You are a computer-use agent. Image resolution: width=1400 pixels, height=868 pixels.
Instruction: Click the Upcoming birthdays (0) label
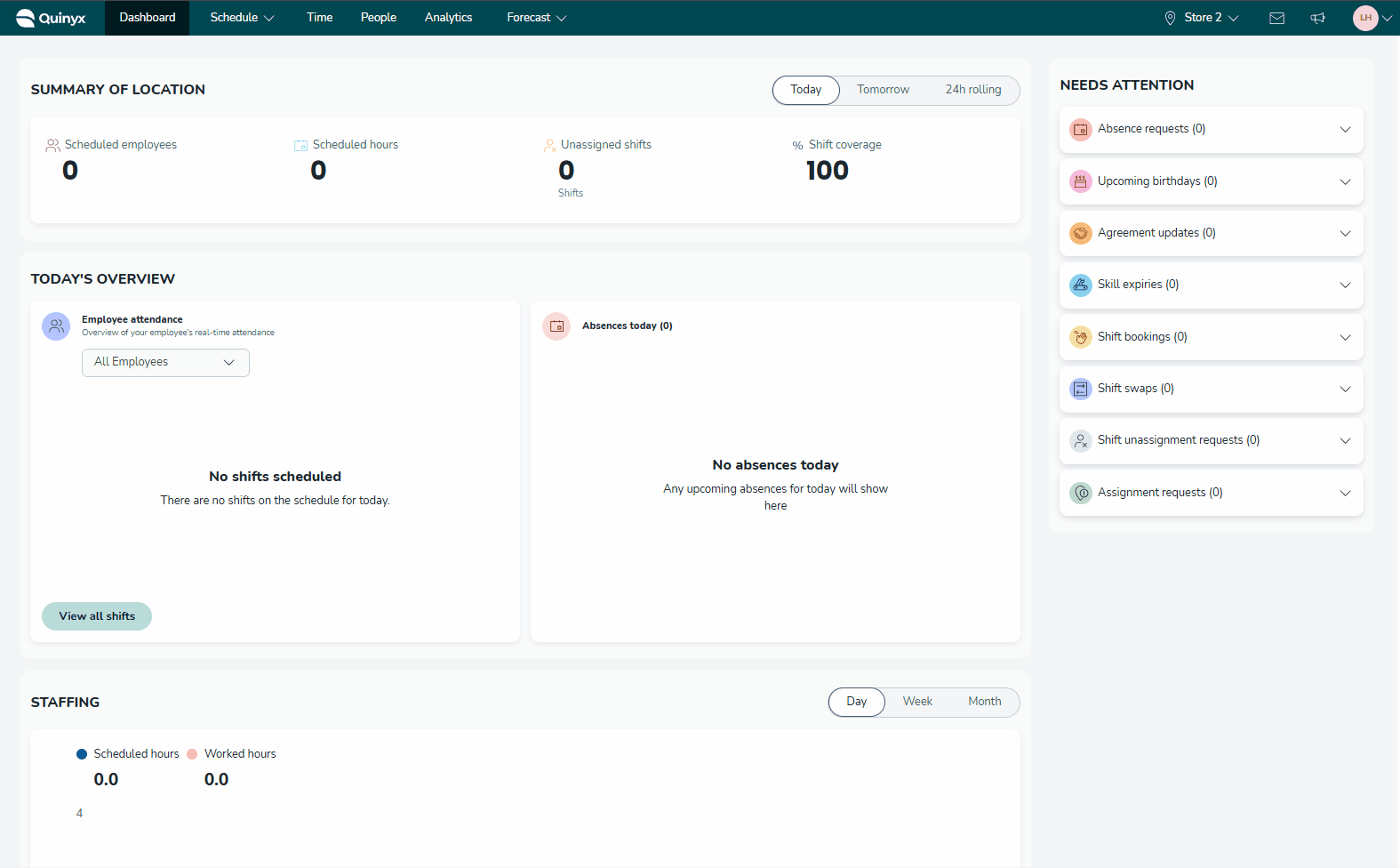pos(1157,181)
